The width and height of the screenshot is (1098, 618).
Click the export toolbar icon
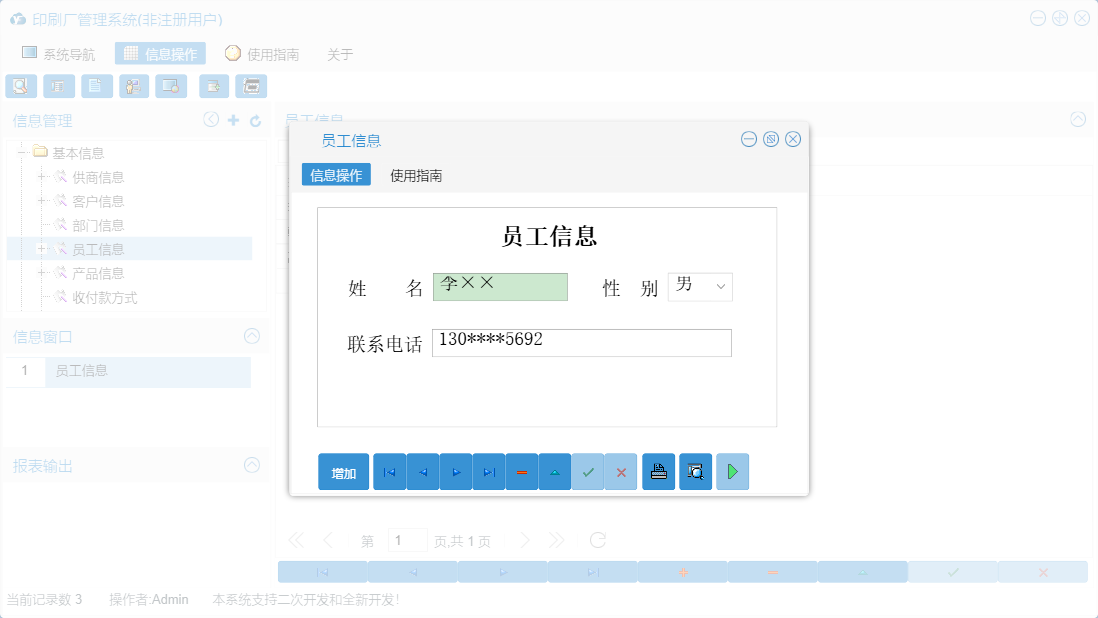(x=213, y=86)
